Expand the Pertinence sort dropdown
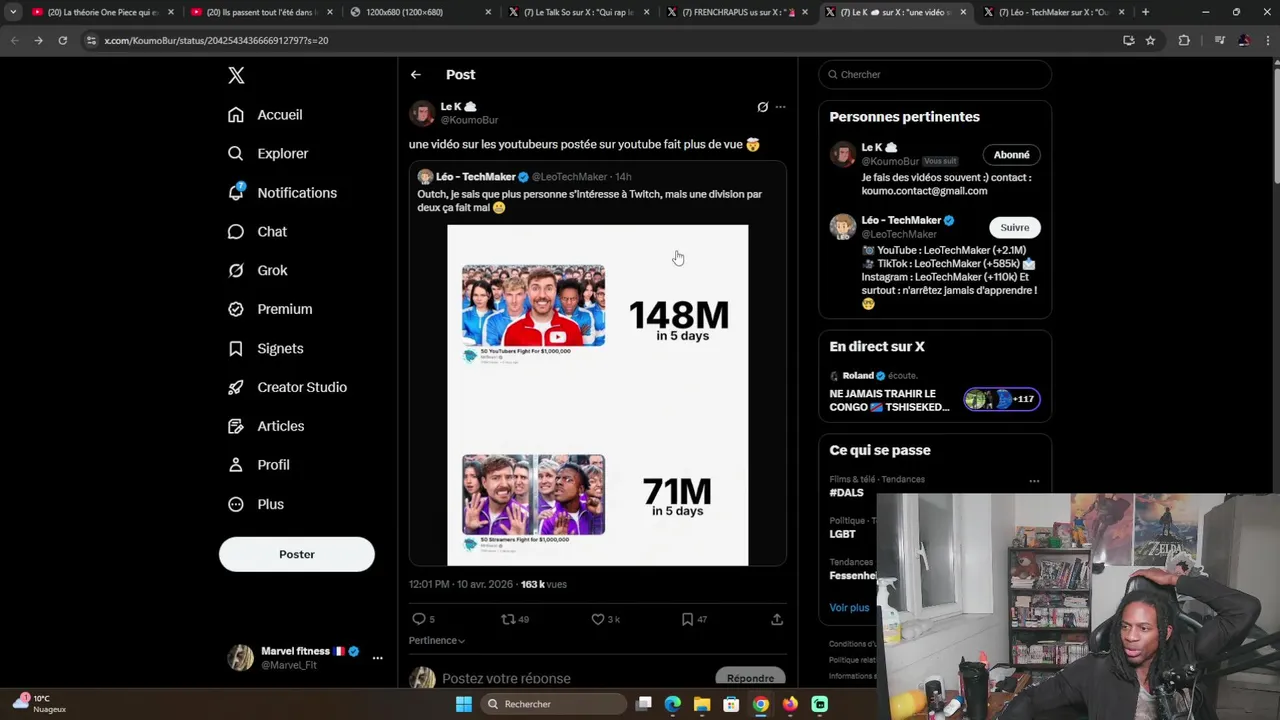 437,641
